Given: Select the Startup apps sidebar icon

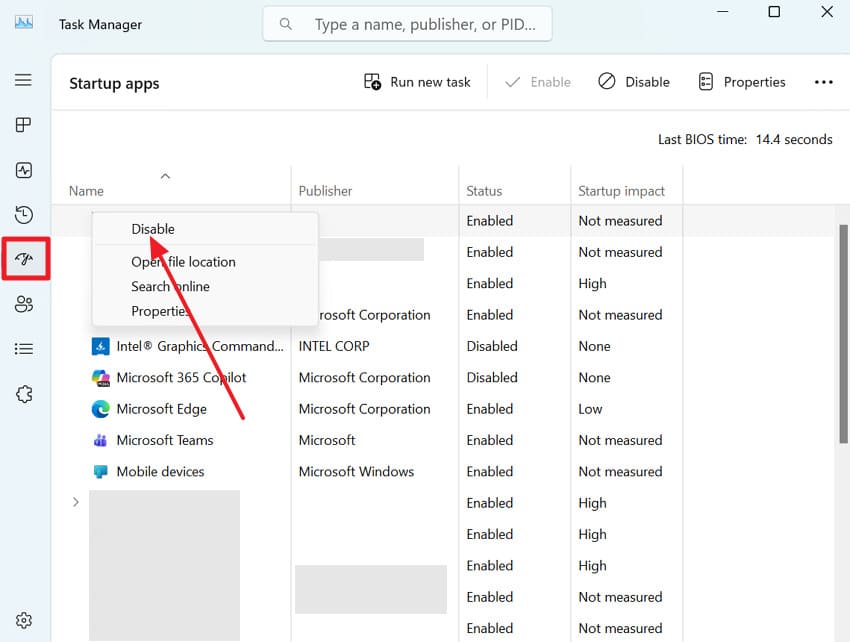Looking at the screenshot, I should click(24, 259).
